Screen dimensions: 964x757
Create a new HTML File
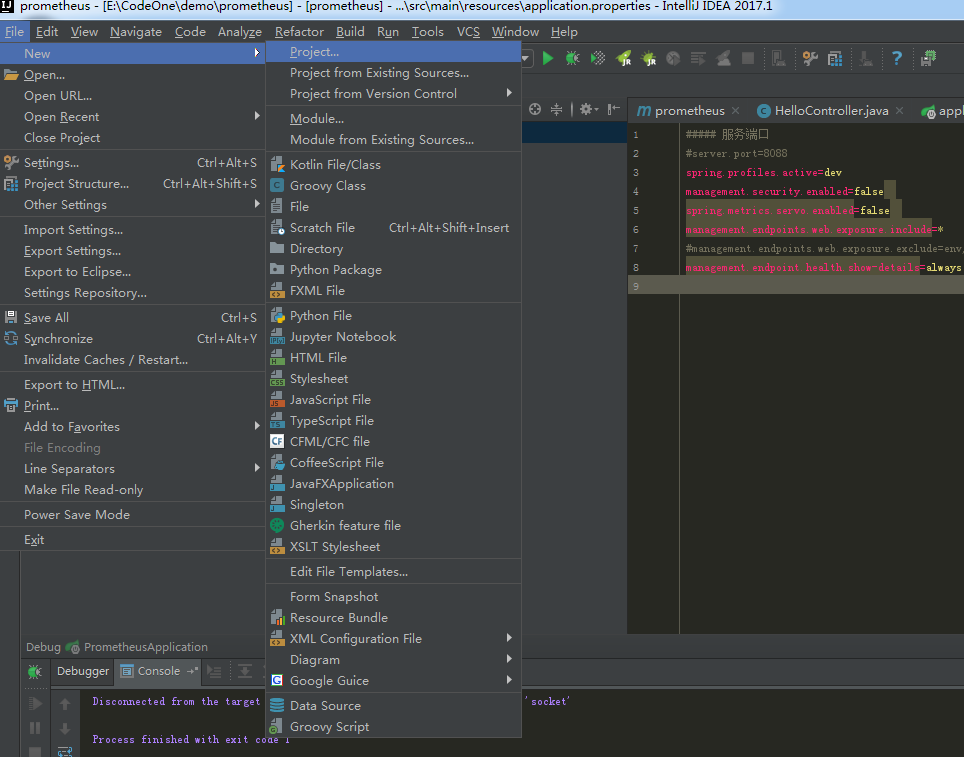point(393,357)
